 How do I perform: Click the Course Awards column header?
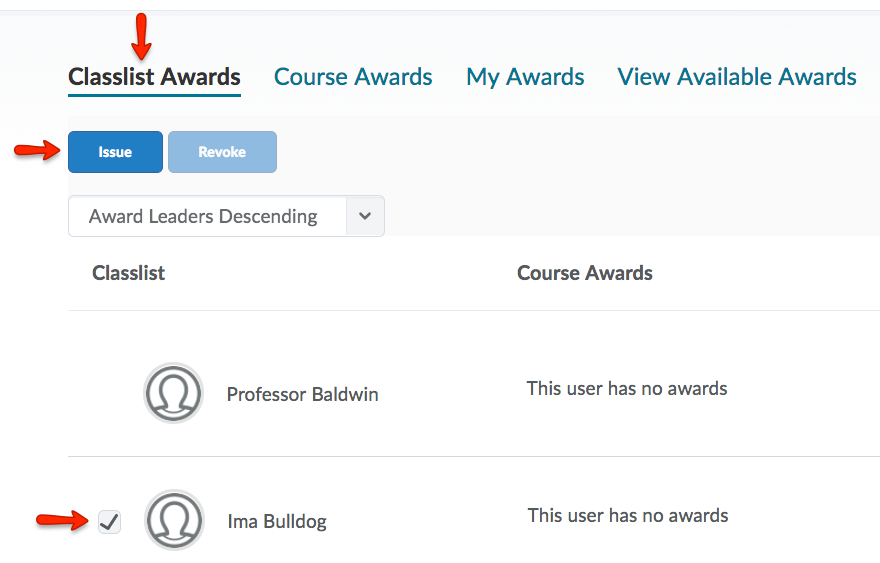[x=584, y=273]
